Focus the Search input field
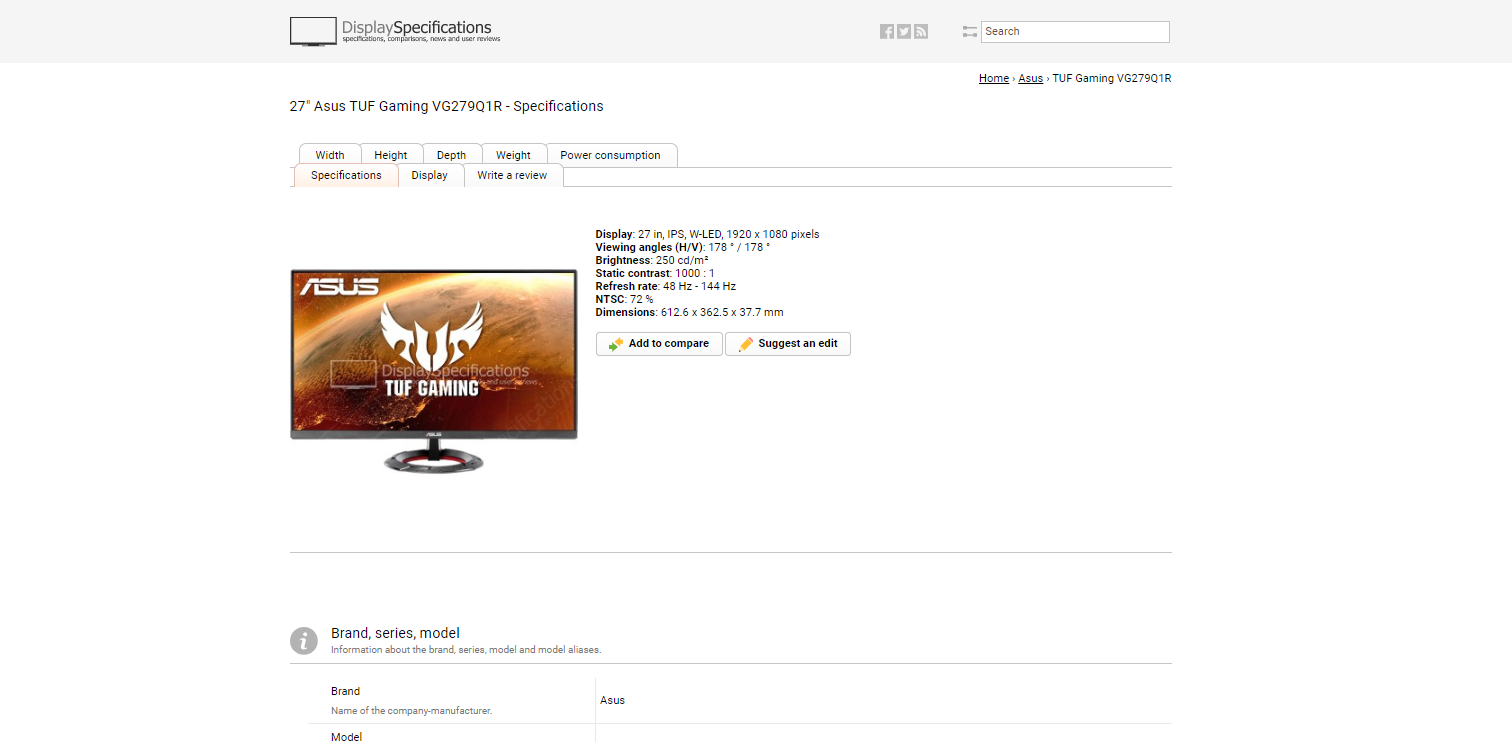 [1075, 32]
